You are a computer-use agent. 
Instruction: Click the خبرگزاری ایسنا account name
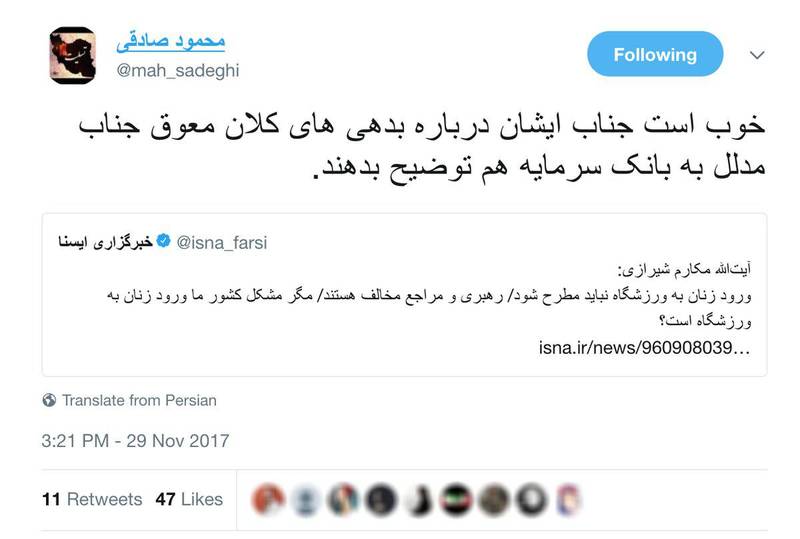pos(106,241)
